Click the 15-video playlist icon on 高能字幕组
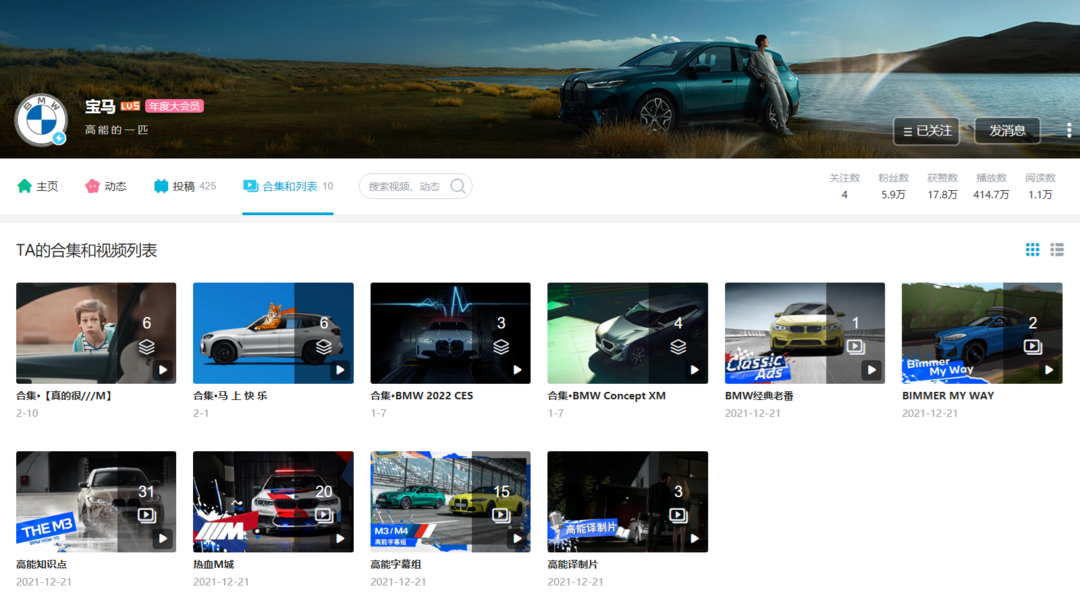The width and height of the screenshot is (1080, 603). [501, 515]
